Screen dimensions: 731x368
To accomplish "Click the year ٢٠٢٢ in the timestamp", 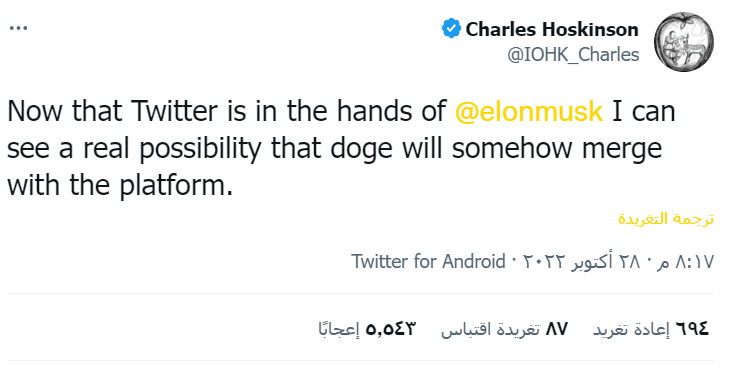I will click(544, 262).
